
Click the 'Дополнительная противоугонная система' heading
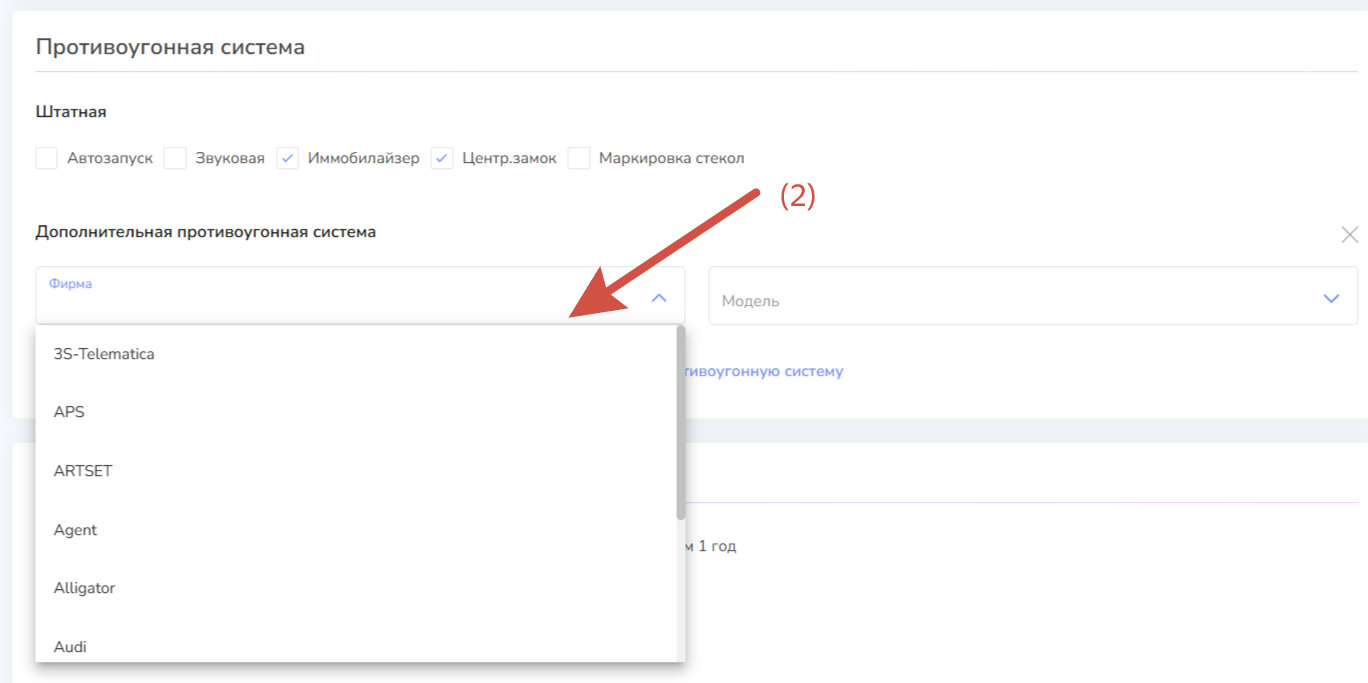(x=206, y=232)
